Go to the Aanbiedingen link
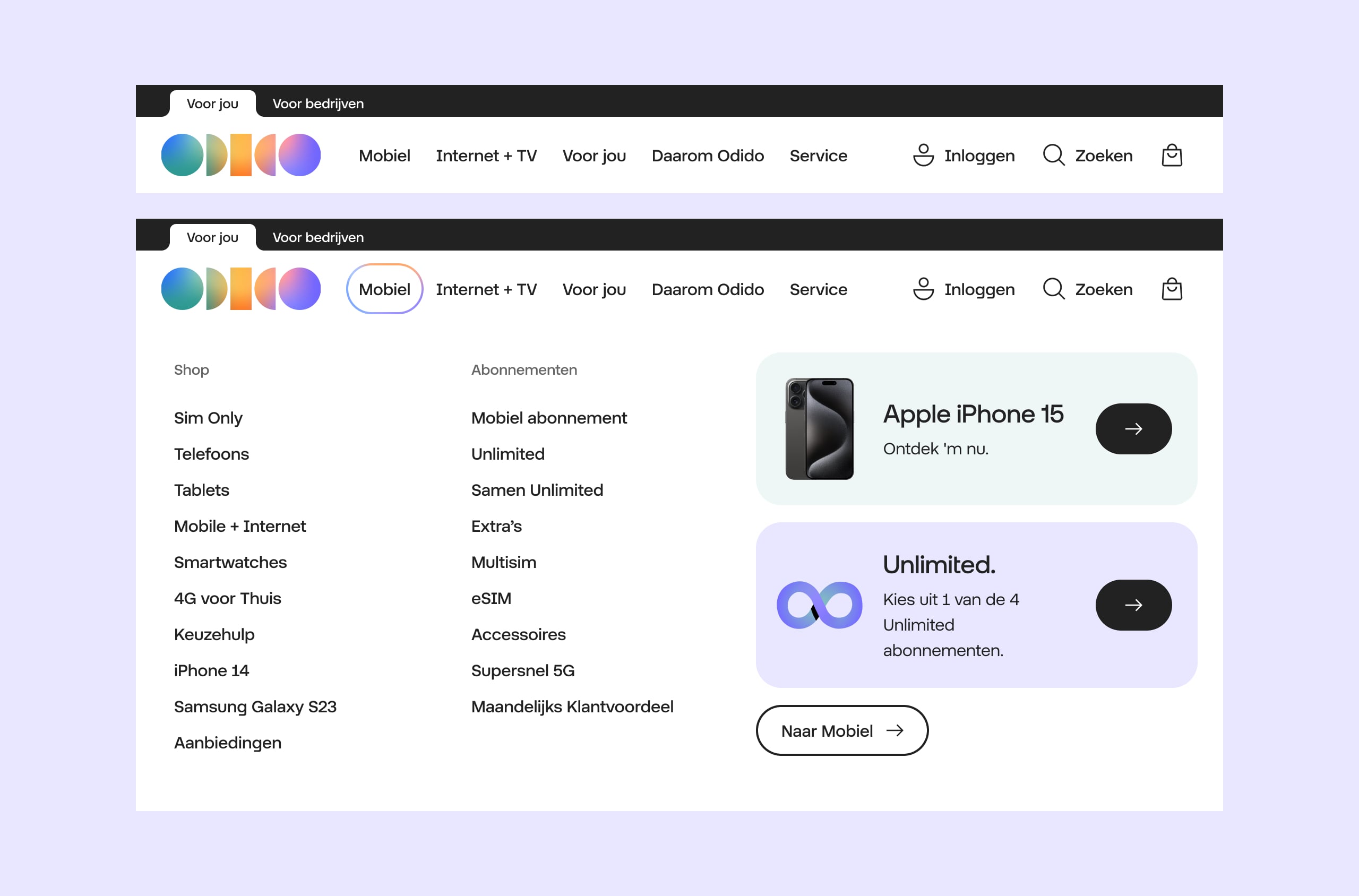 tap(227, 743)
